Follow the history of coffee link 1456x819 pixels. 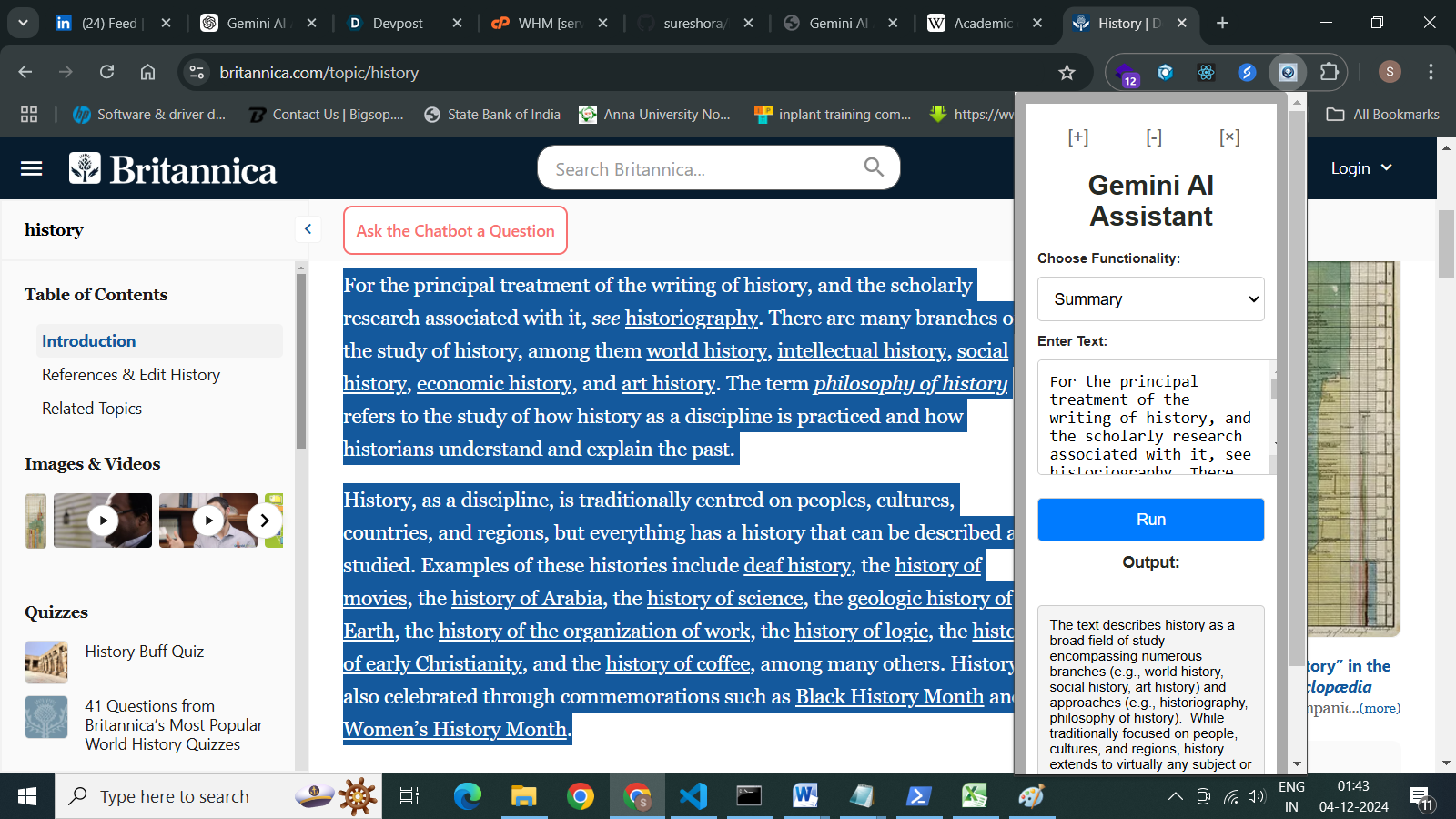pyautogui.click(x=678, y=663)
